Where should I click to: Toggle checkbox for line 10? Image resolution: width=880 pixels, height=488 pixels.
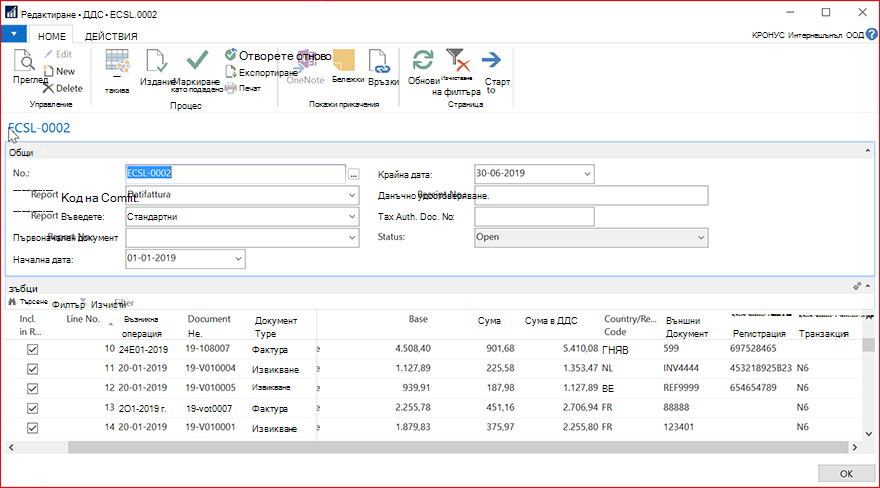pos(33,349)
